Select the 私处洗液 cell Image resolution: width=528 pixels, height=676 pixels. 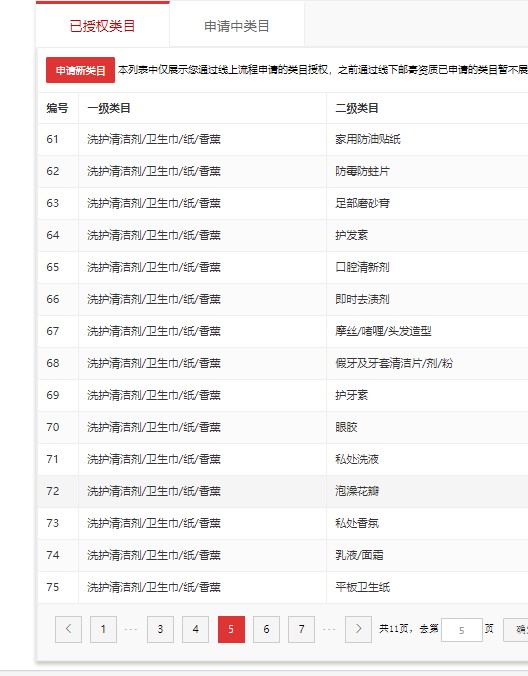tap(357, 459)
